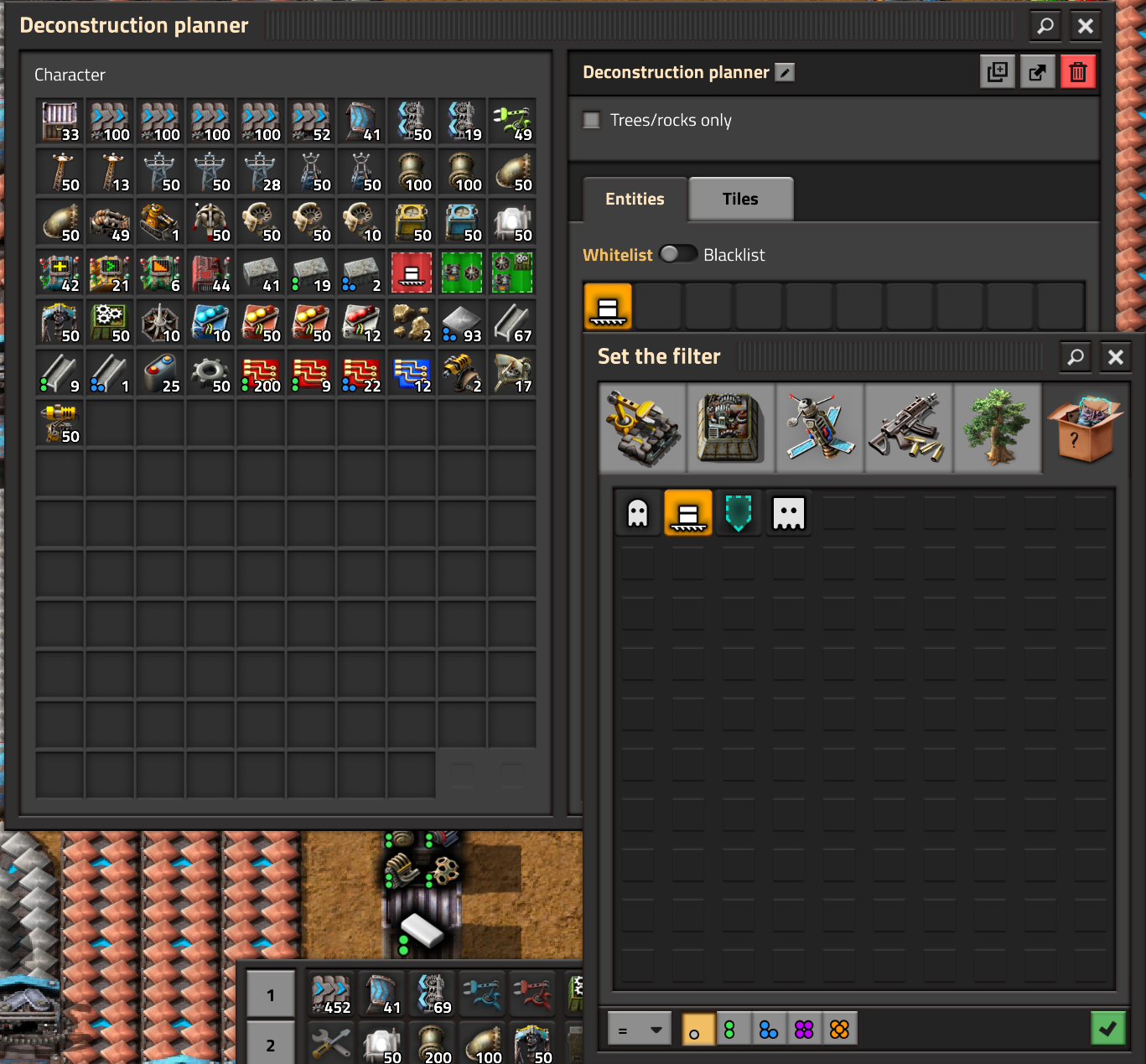
Task: Select legendary quality (orange dots)
Action: coord(839,1029)
